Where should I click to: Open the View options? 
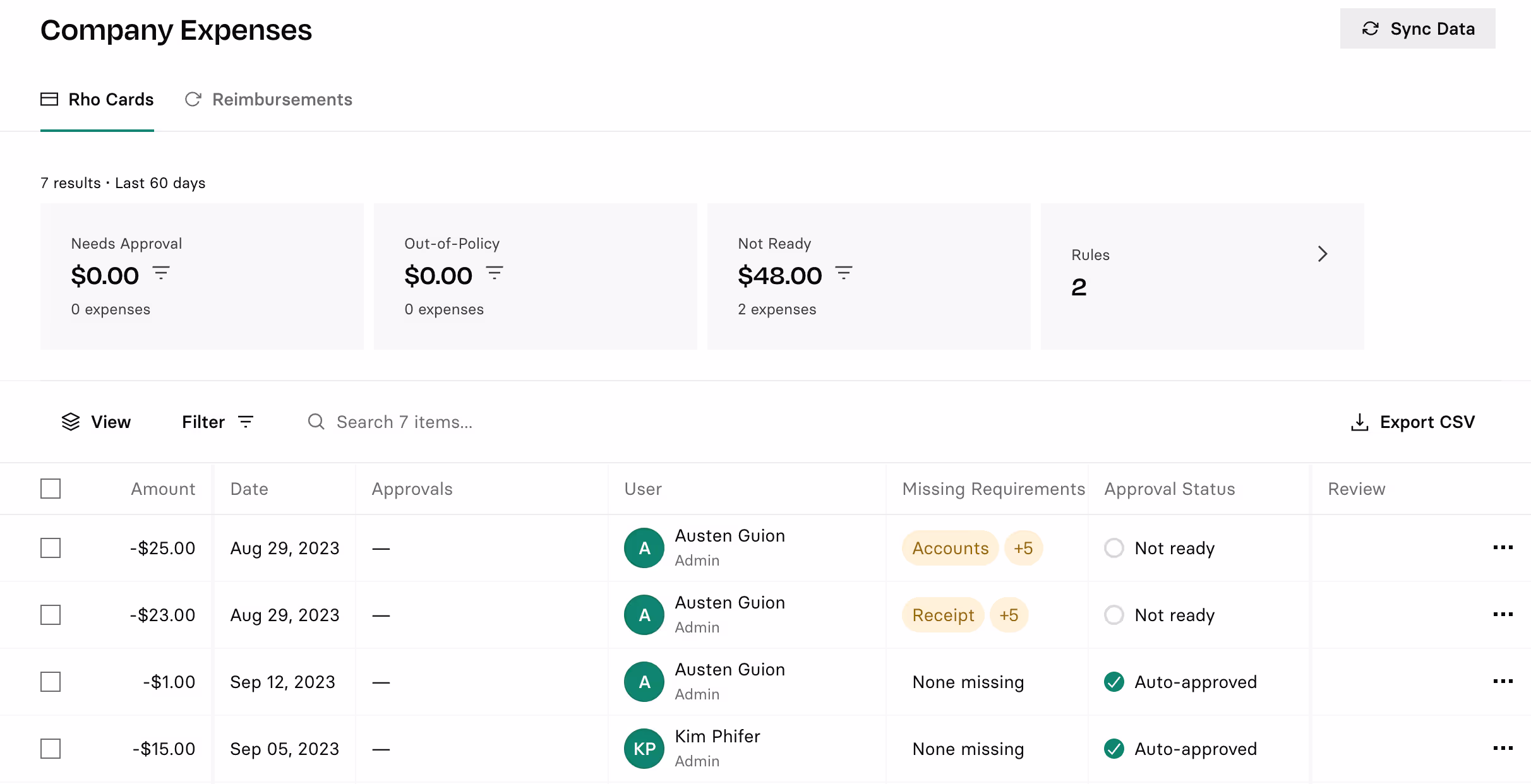(96, 422)
